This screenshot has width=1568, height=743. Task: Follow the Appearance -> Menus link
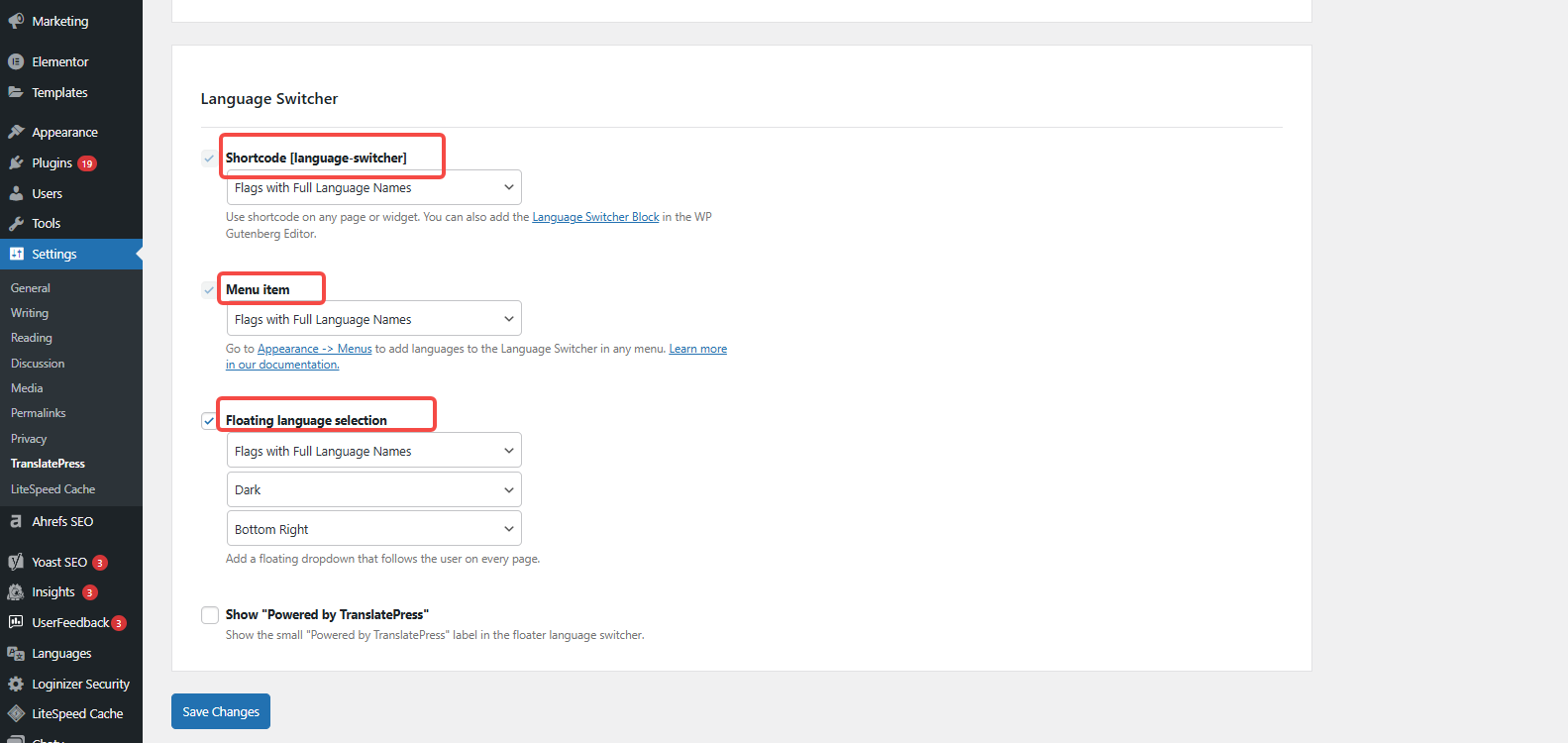click(314, 349)
